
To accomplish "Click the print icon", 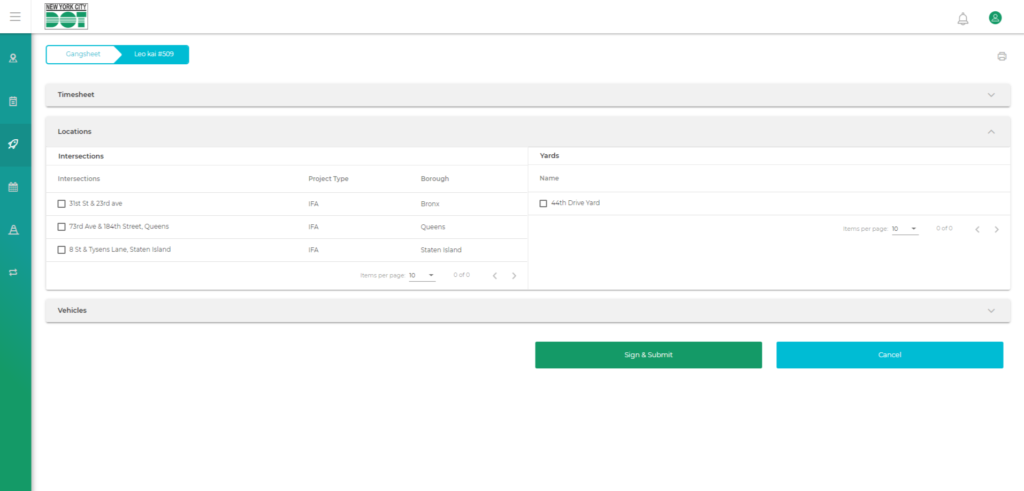I will click(1001, 56).
